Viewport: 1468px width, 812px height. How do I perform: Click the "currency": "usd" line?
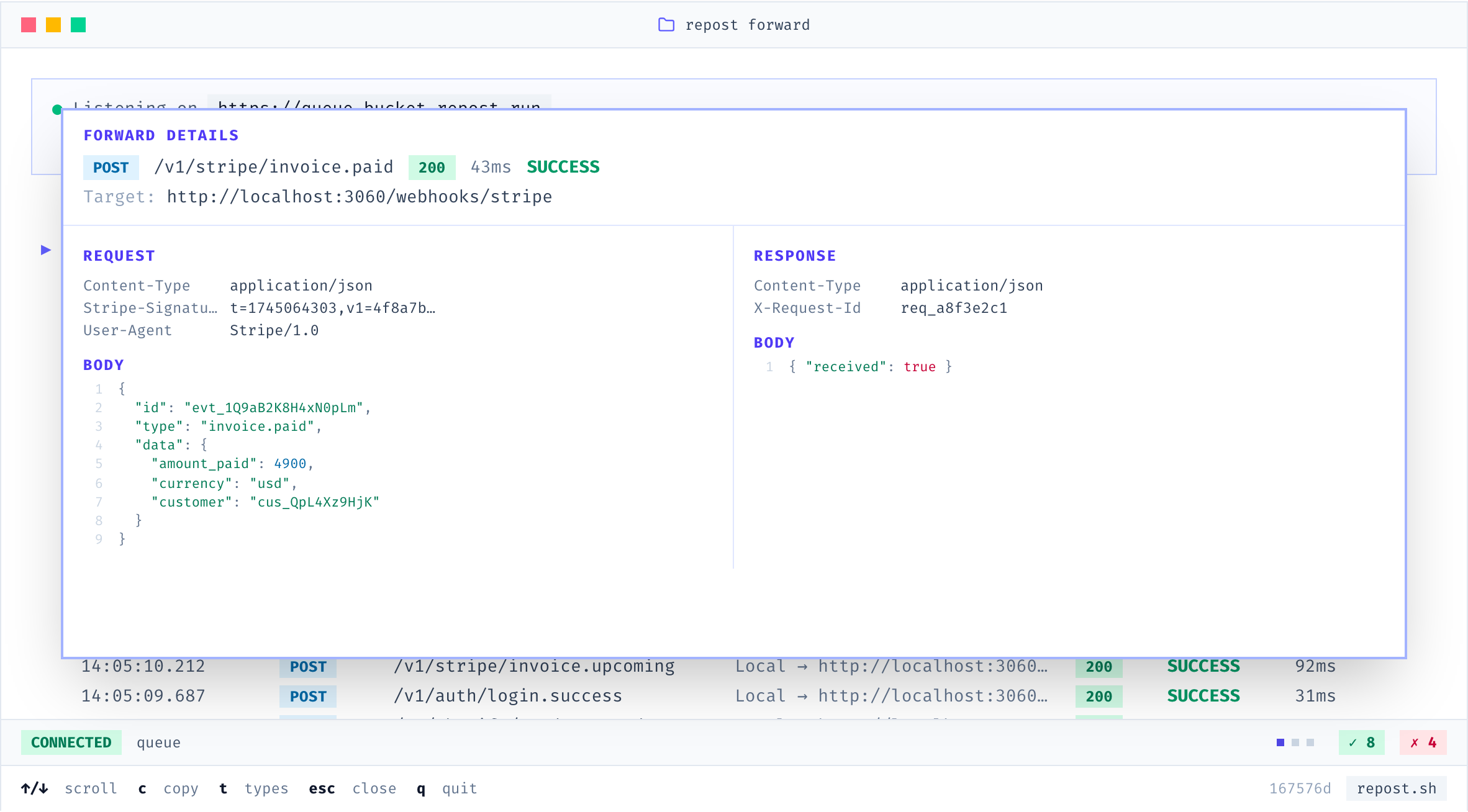[x=224, y=484]
